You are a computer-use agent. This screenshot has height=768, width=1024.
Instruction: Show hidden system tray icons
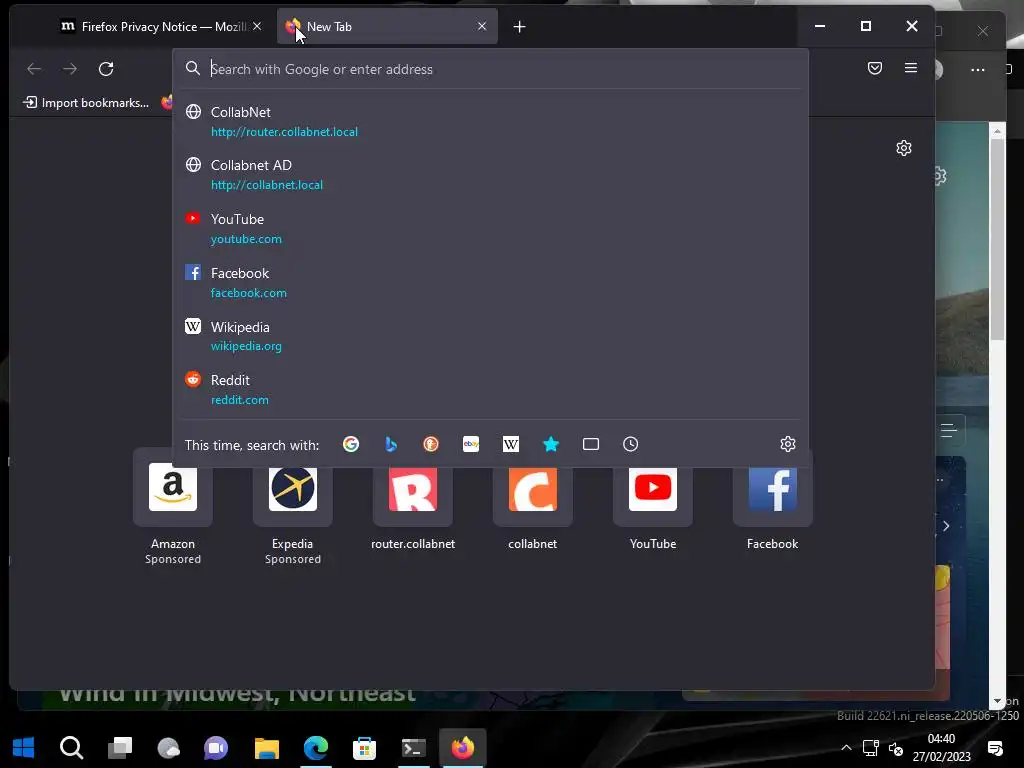846,748
